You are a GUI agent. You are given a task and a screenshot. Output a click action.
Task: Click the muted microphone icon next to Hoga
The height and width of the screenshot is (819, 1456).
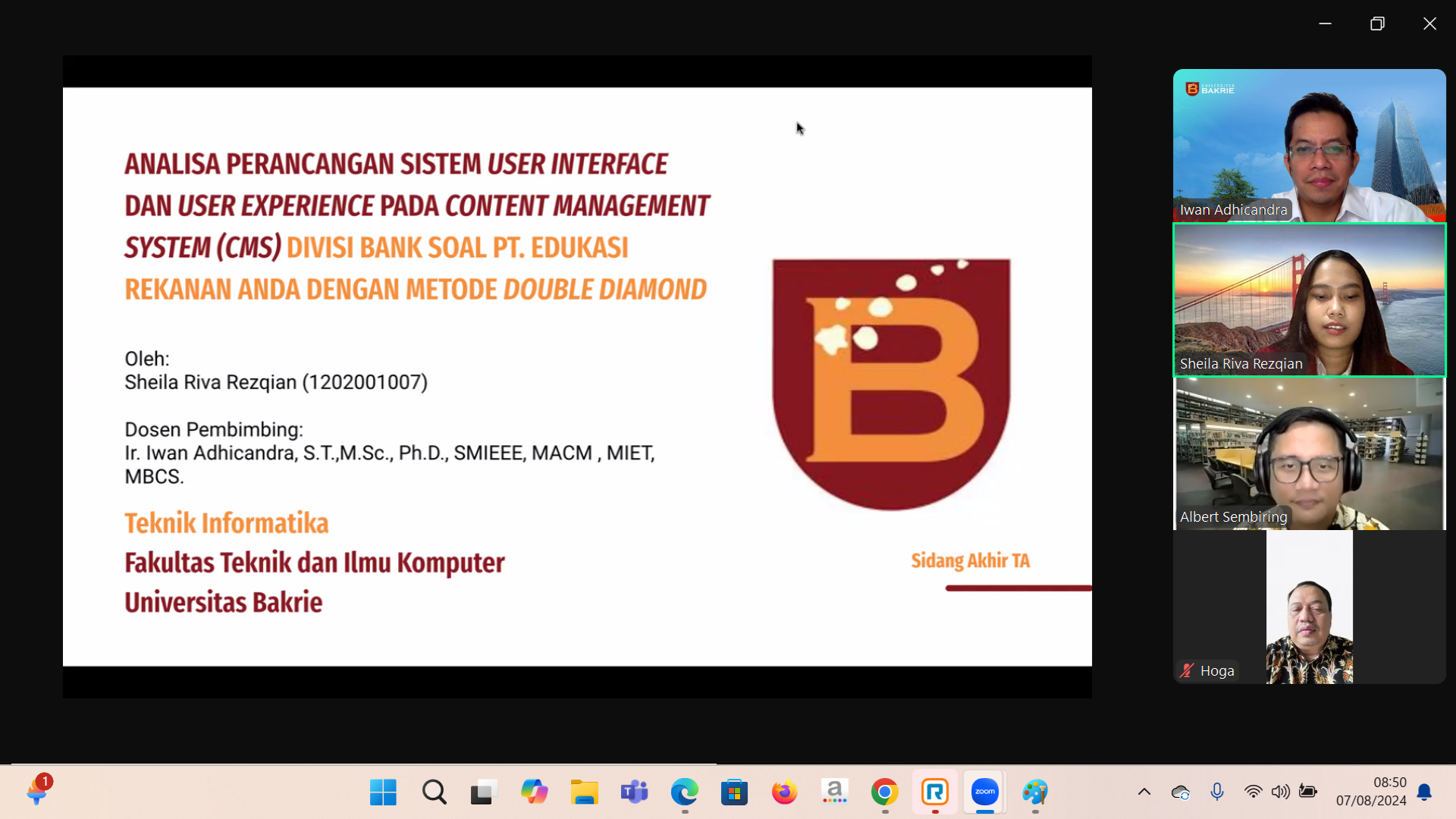point(1187,671)
